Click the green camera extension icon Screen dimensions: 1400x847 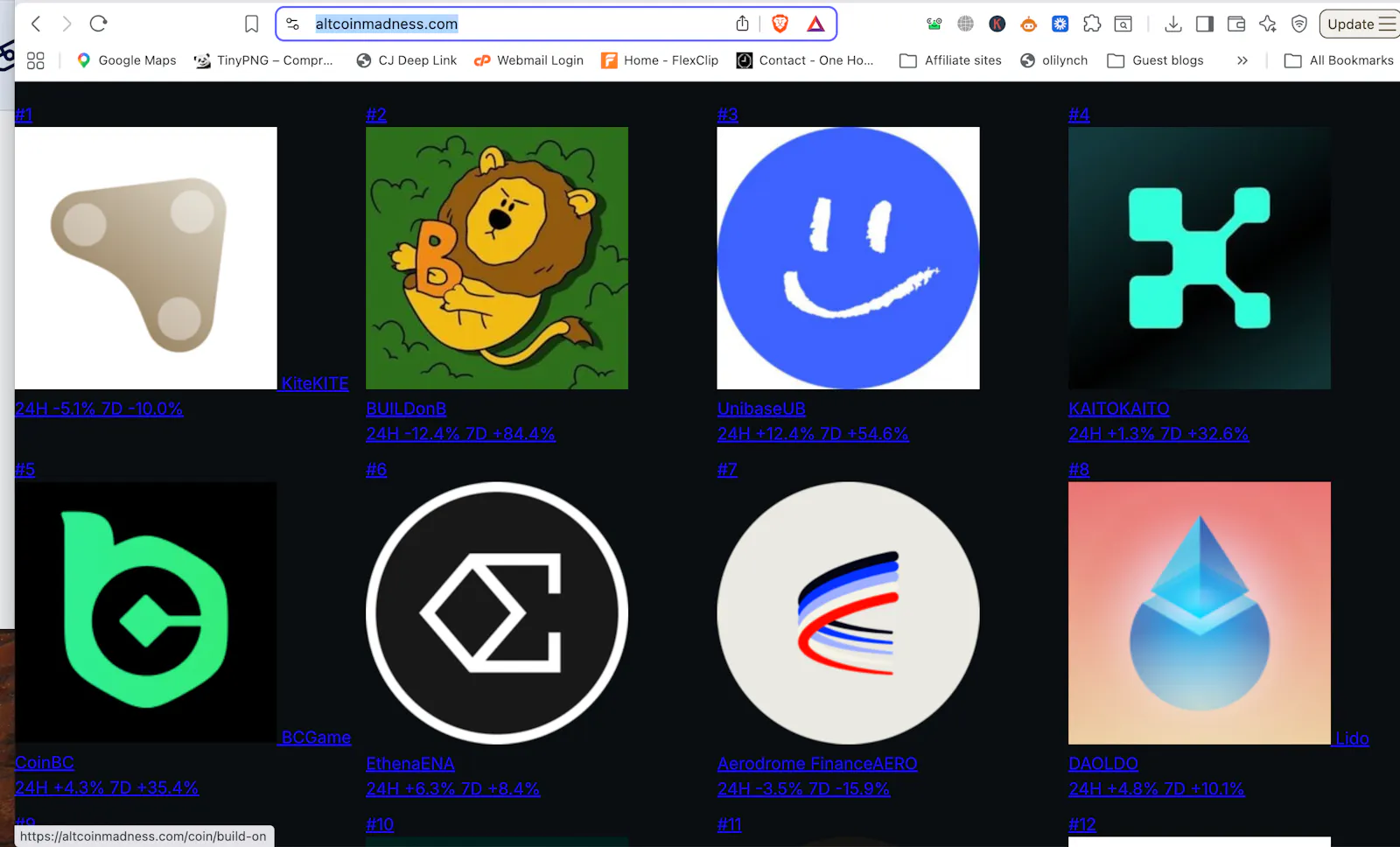934,24
